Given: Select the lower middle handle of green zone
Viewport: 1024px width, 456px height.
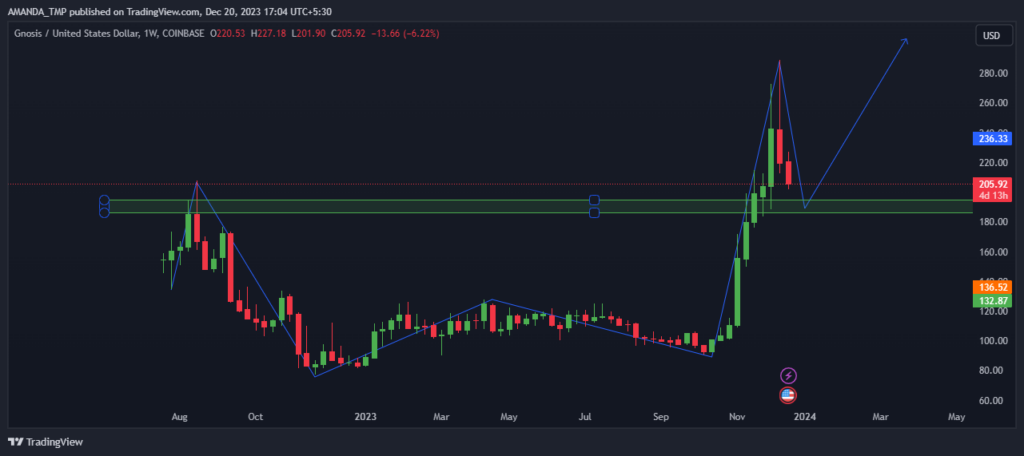Looking at the screenshot, I should tap(594, 212).
